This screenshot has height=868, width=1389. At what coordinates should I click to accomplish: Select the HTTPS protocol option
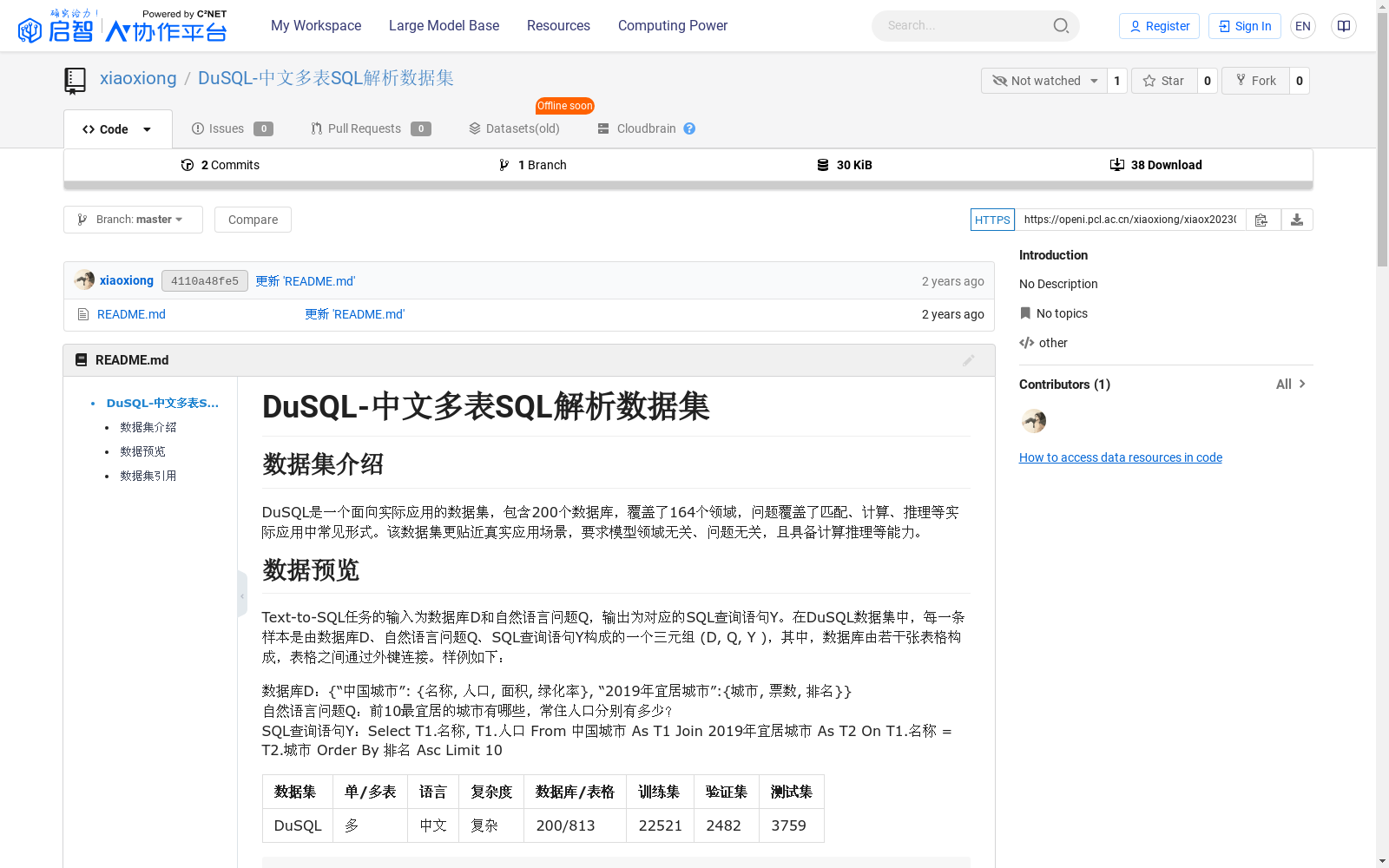[992, 220]
